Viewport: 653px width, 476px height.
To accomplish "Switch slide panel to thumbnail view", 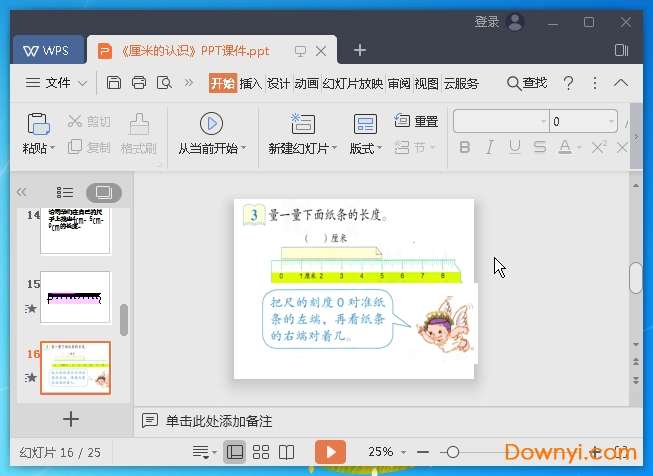I will tap(104, 192).
